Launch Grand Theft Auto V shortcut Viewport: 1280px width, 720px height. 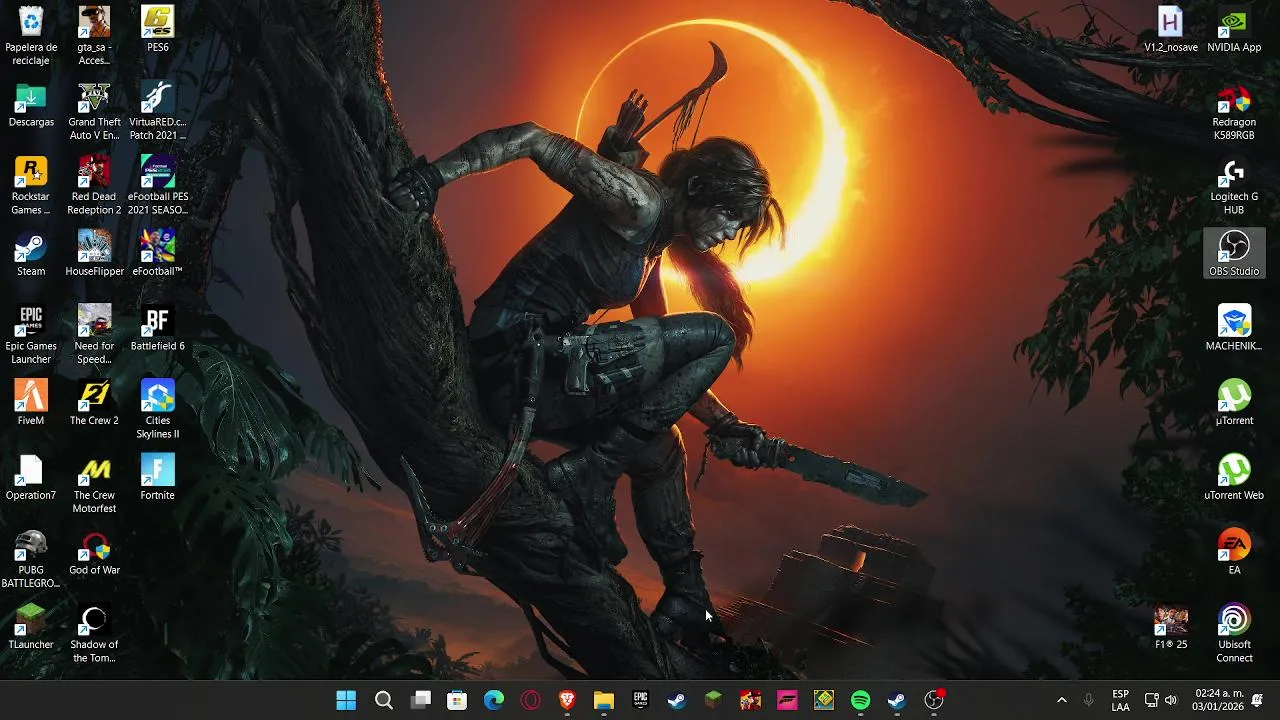94,110
